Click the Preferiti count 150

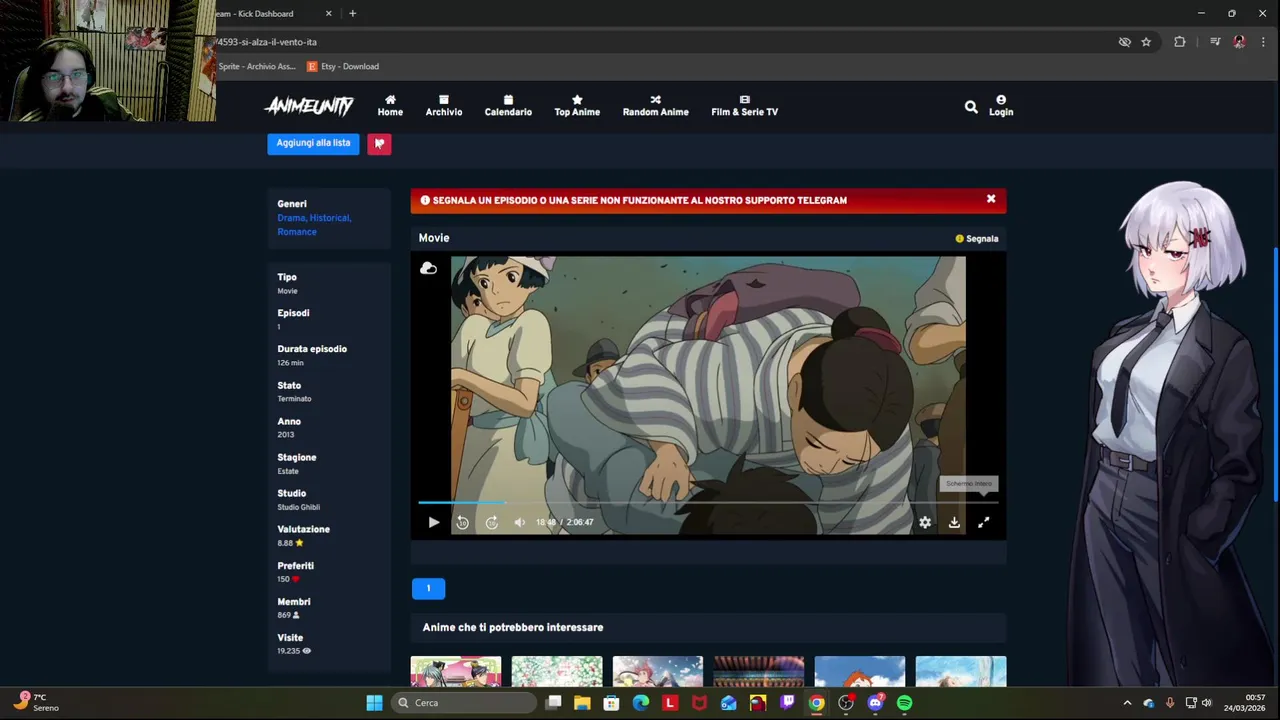tap(283, 579)
